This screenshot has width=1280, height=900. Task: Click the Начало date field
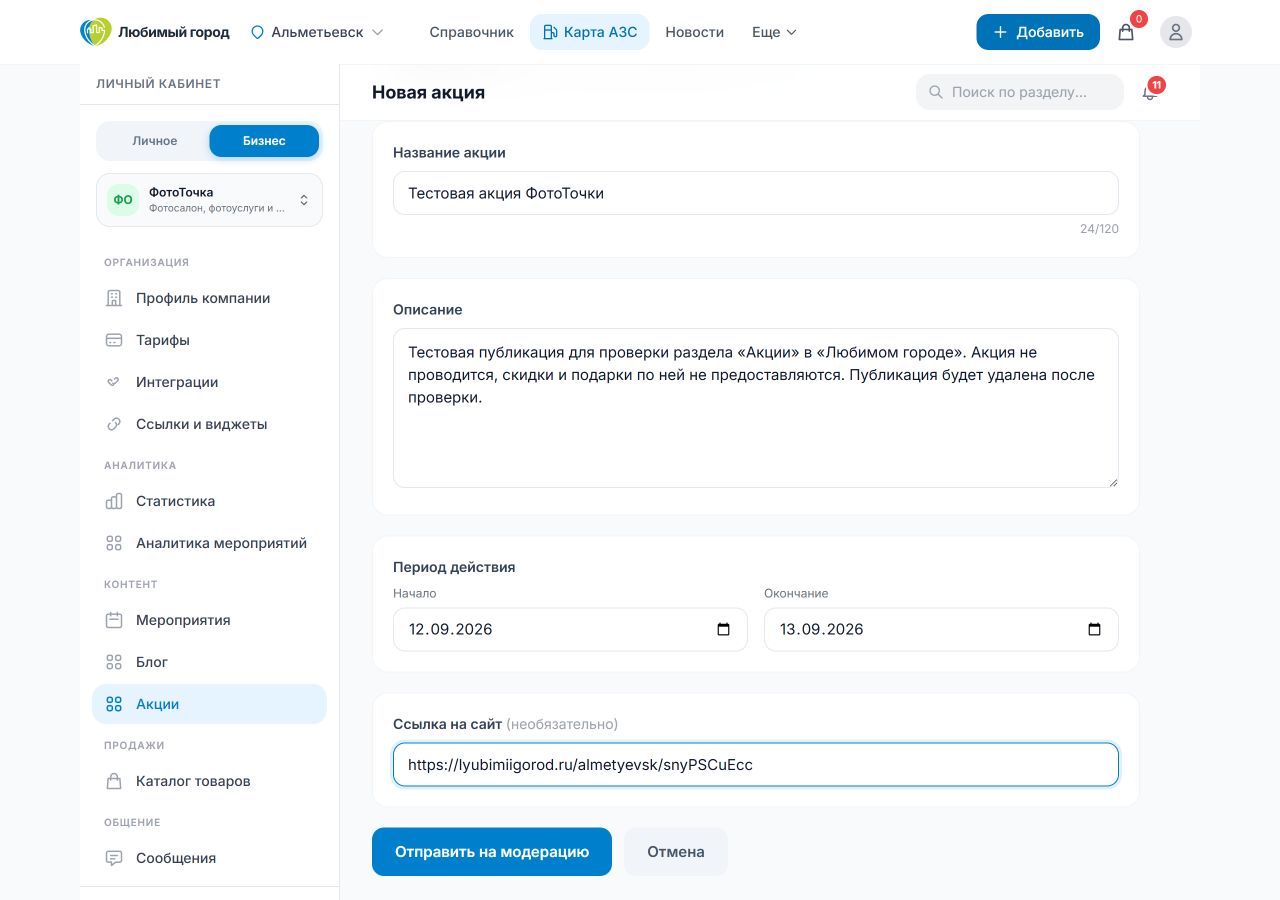pos(570,630)
